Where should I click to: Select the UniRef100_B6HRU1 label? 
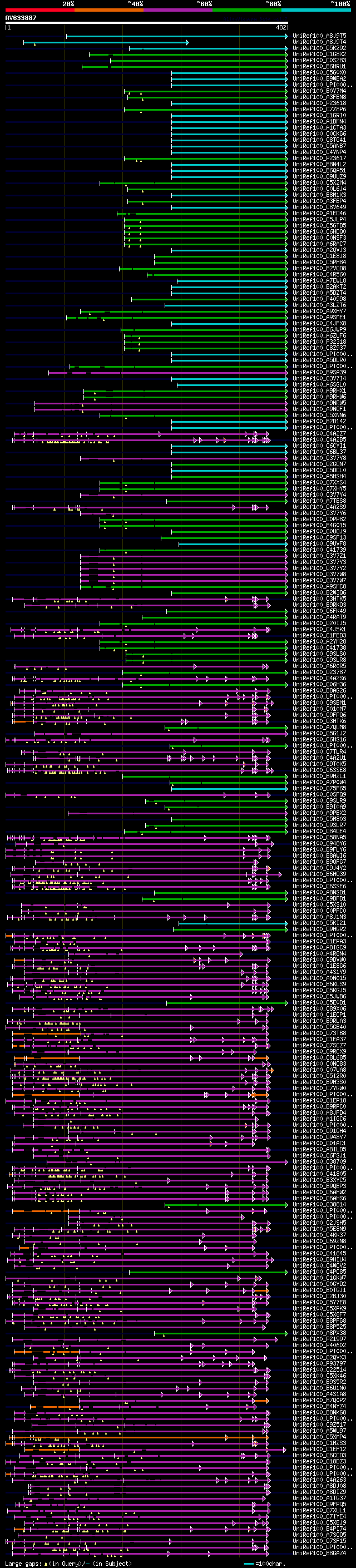(x=319, y=66)
